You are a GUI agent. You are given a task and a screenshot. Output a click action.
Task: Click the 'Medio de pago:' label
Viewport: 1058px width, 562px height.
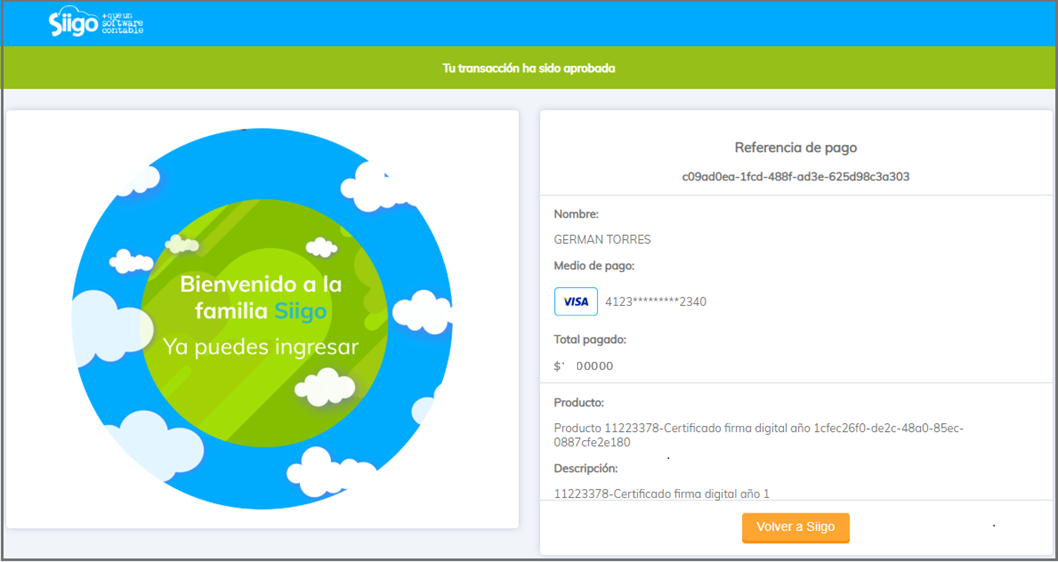pyautogui.click(x=594, y=266)
